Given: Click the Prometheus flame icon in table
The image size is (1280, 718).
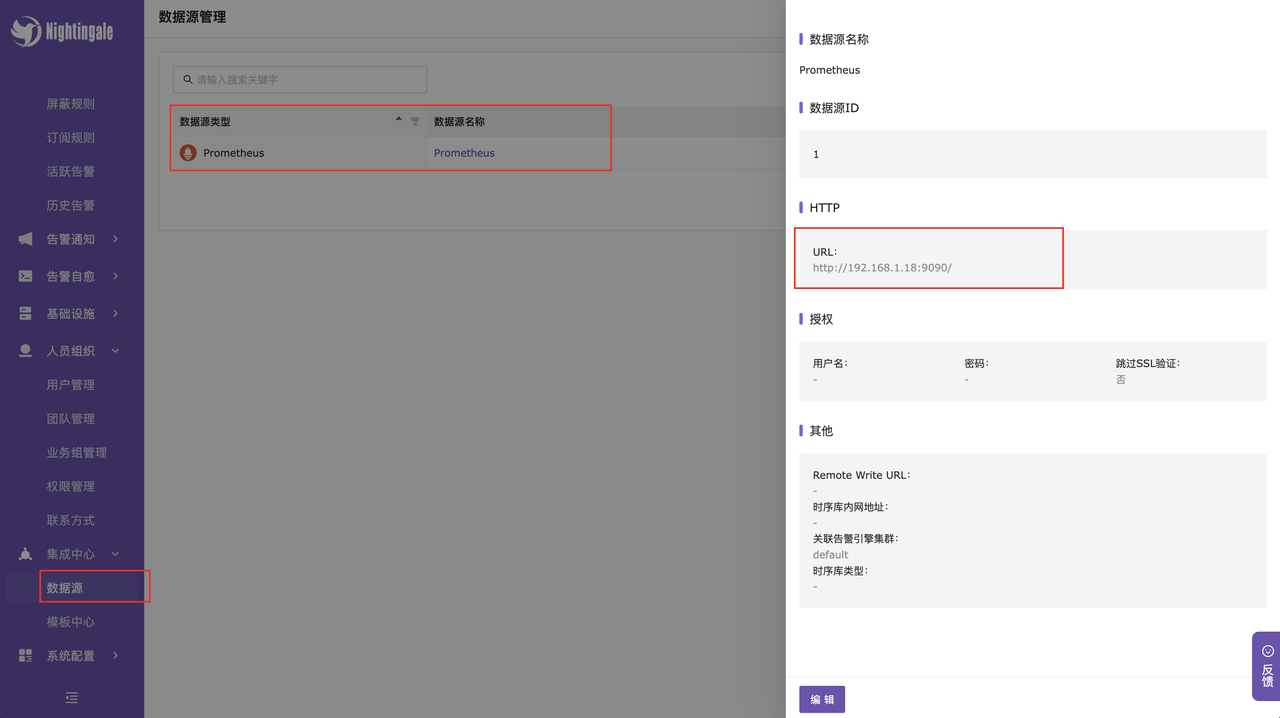Looking at the screenshot, I should pyautogui.click(x=188, y=153).
